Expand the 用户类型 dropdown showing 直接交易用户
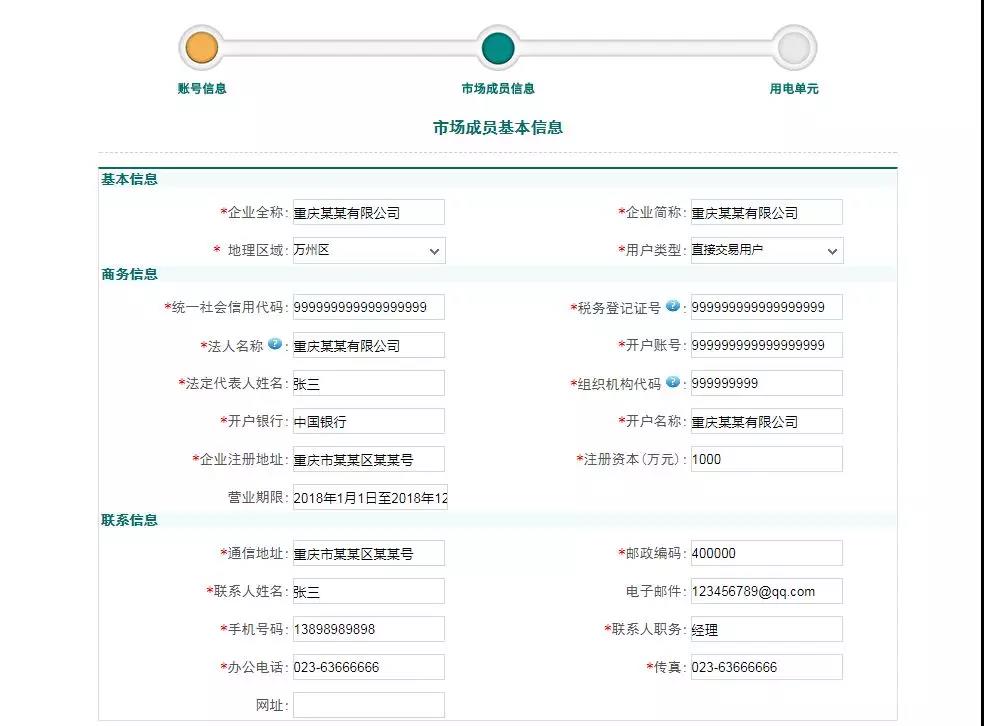This screenshot has height=726, width=984. 766,250
